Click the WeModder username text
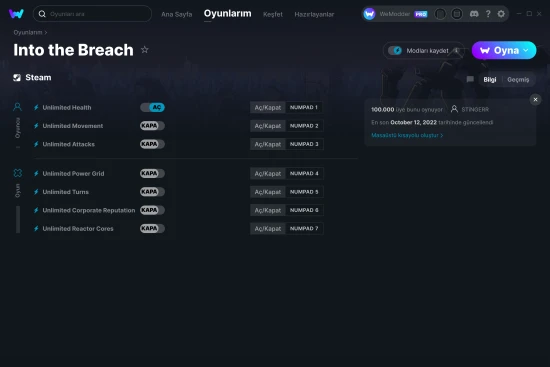550x367 pixels. pos(395,14)
